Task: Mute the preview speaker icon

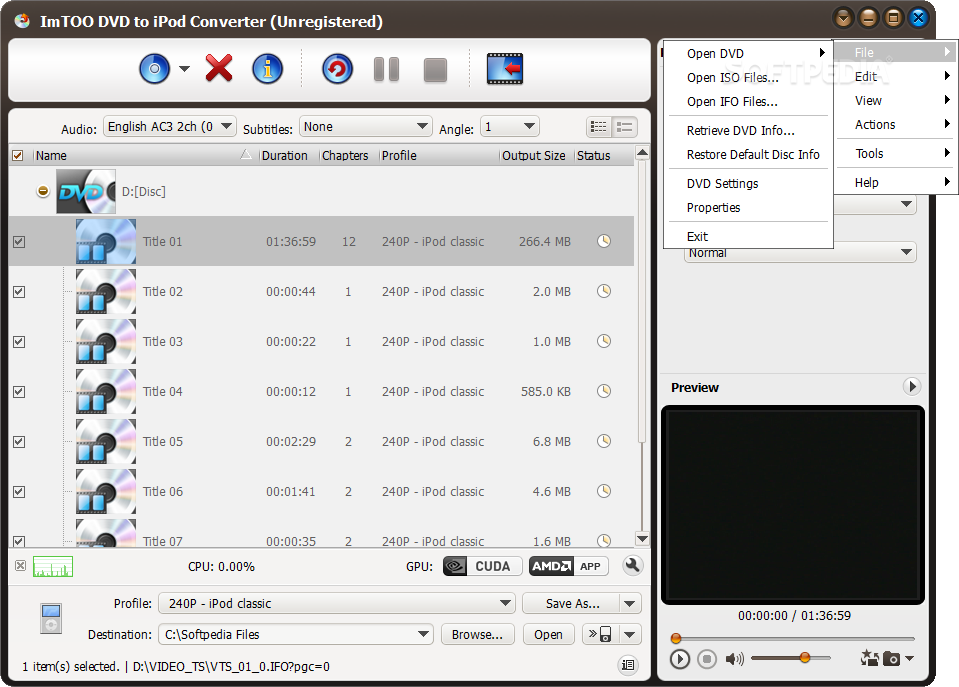Action: 734,659
